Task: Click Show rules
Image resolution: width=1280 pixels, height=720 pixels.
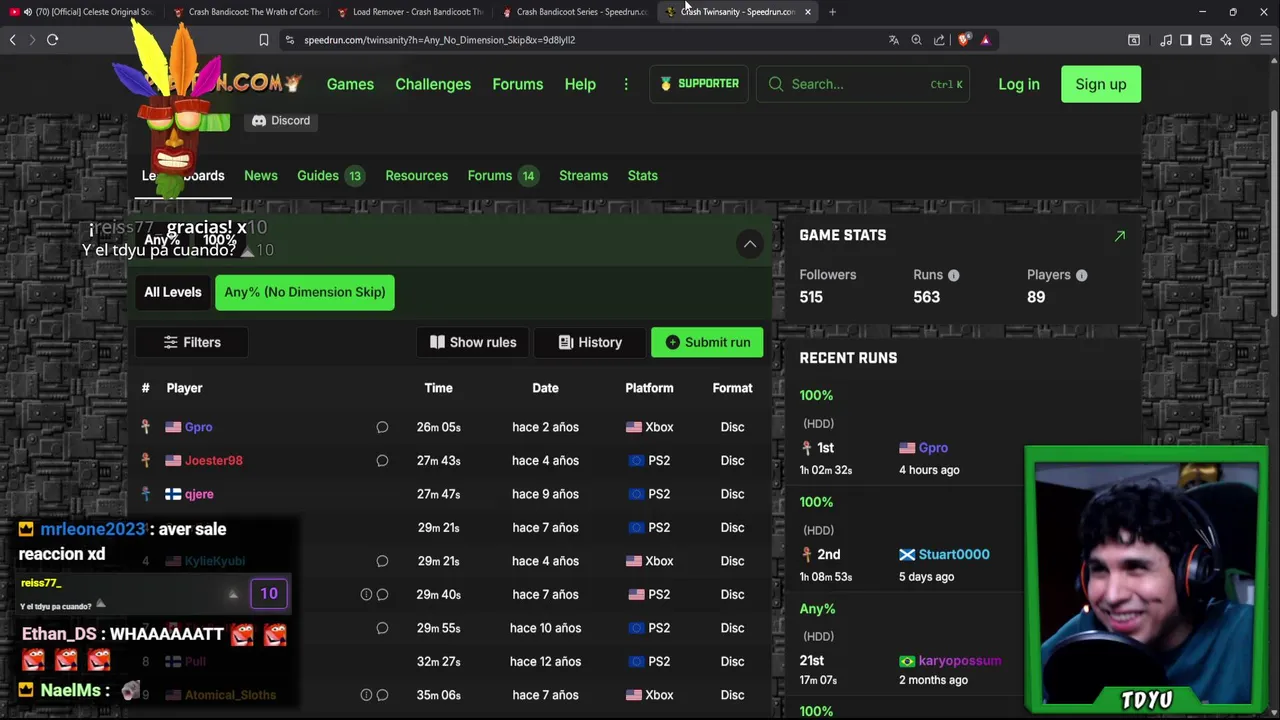Action: tap(473, 342)
